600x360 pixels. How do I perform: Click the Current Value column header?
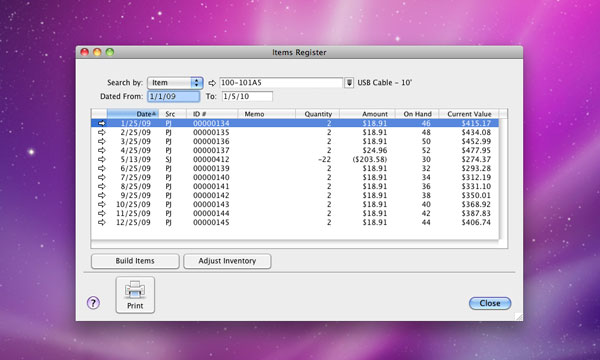[469, 114]
